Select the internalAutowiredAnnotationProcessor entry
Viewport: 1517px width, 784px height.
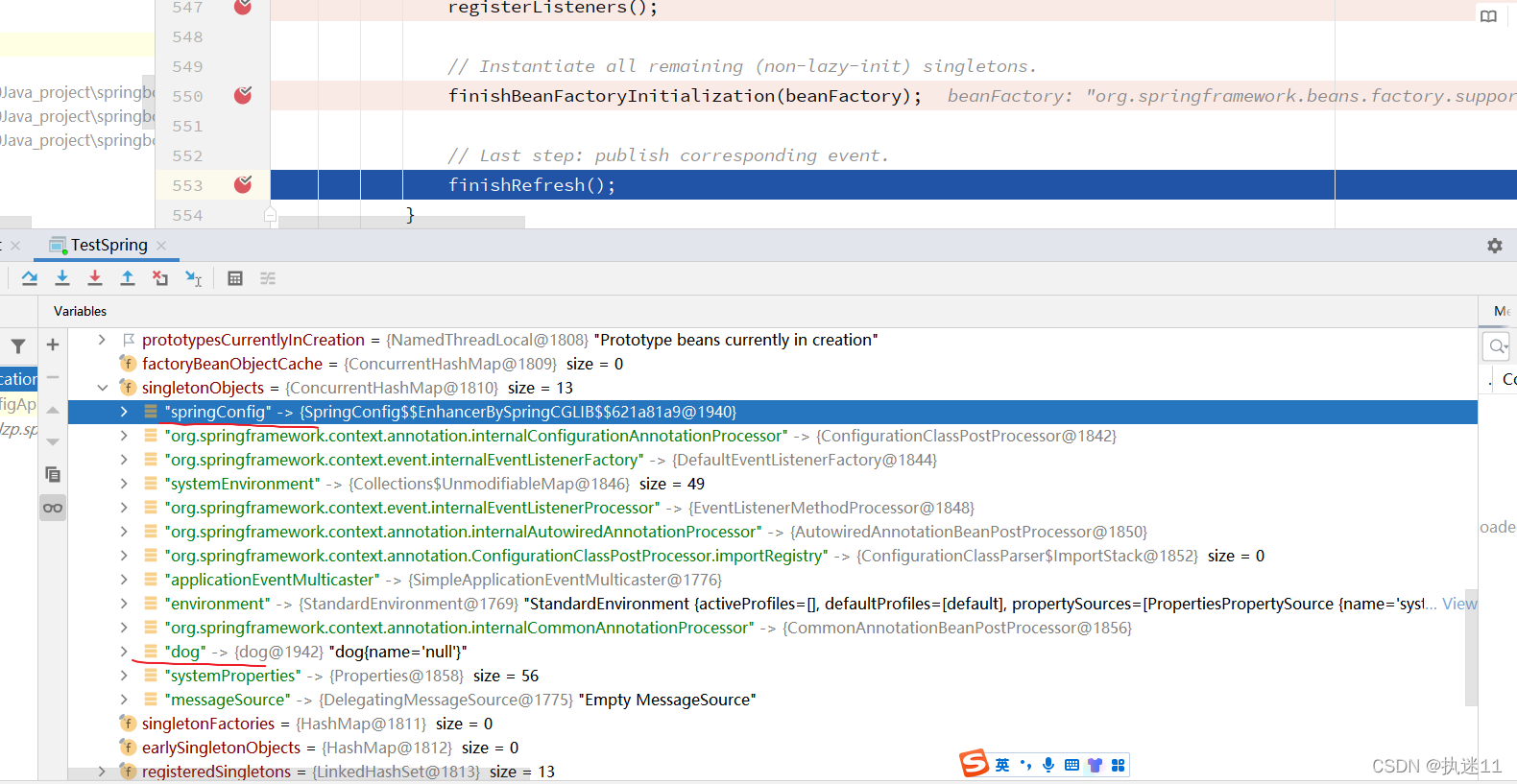(x=773, y=532)
